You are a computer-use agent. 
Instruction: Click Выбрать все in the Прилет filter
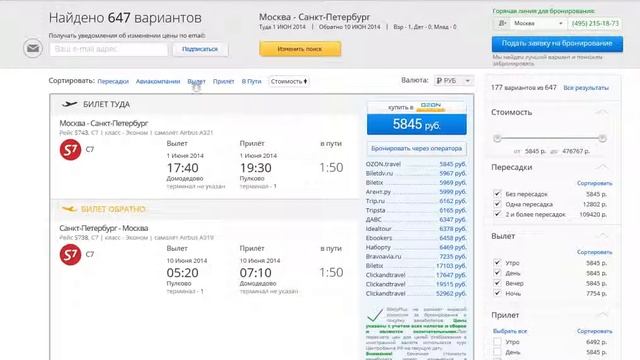pos(510,331)
